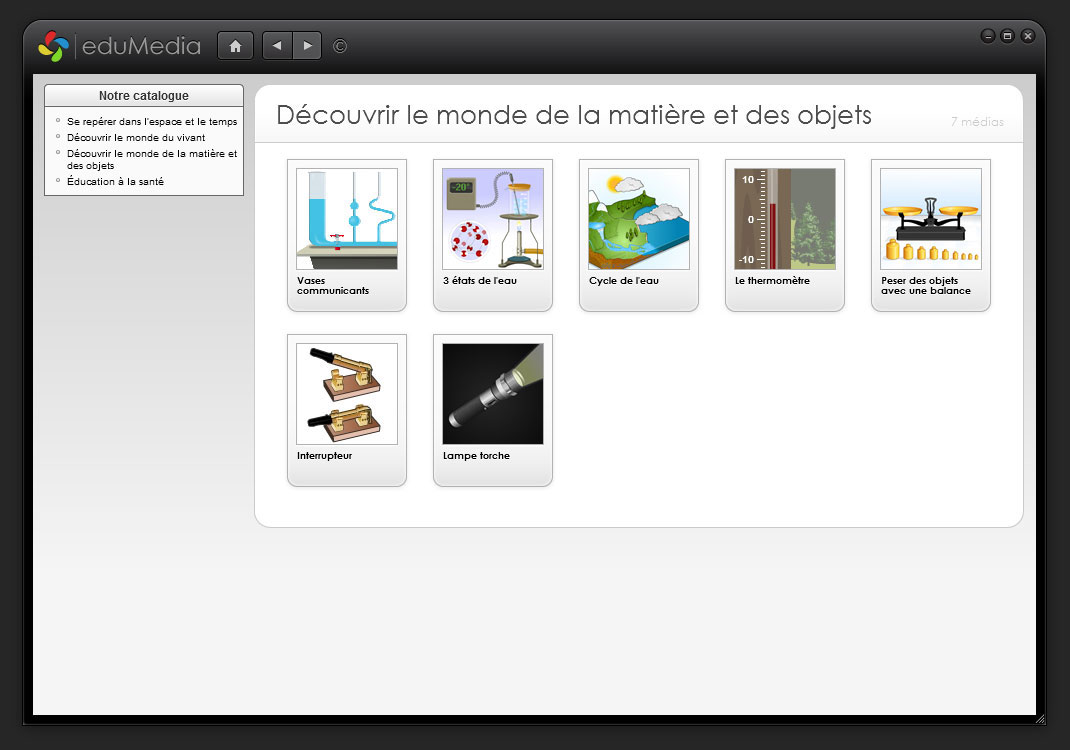The width and height of the screenshot is (1070, 750).
Task: Open 'Éducation à la santé' category
Action: click(x=115, y=181)
